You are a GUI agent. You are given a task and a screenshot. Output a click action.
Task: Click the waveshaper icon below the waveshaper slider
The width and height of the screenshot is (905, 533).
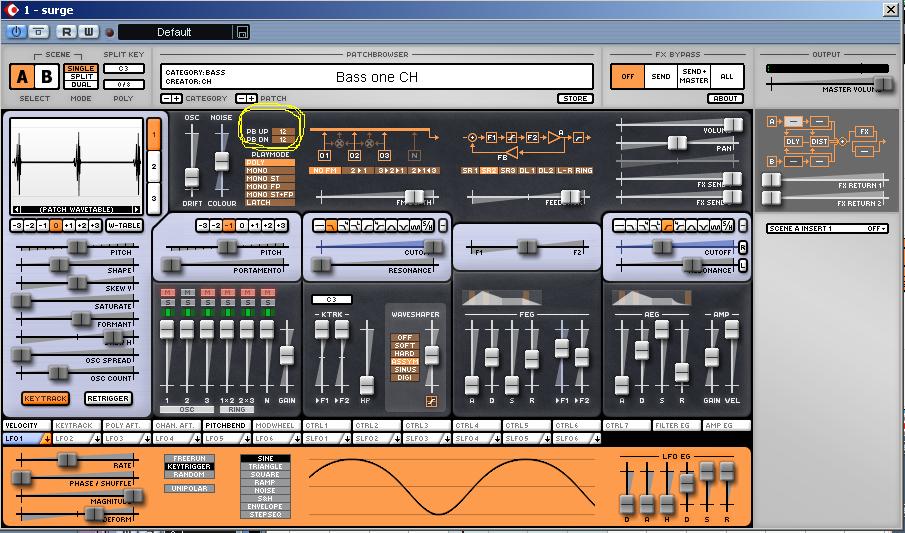431,401
